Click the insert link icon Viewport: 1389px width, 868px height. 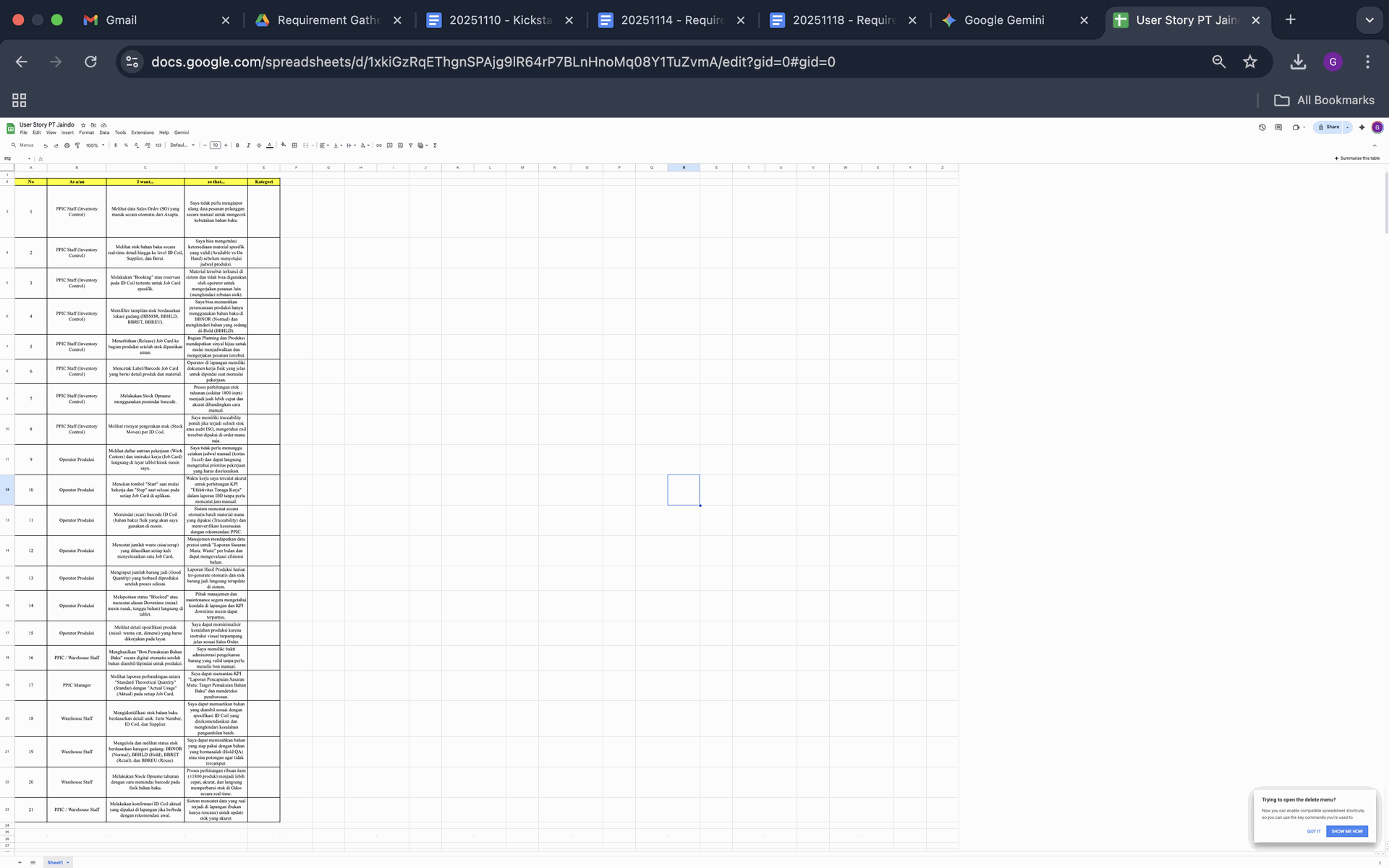tap(378, 145)
